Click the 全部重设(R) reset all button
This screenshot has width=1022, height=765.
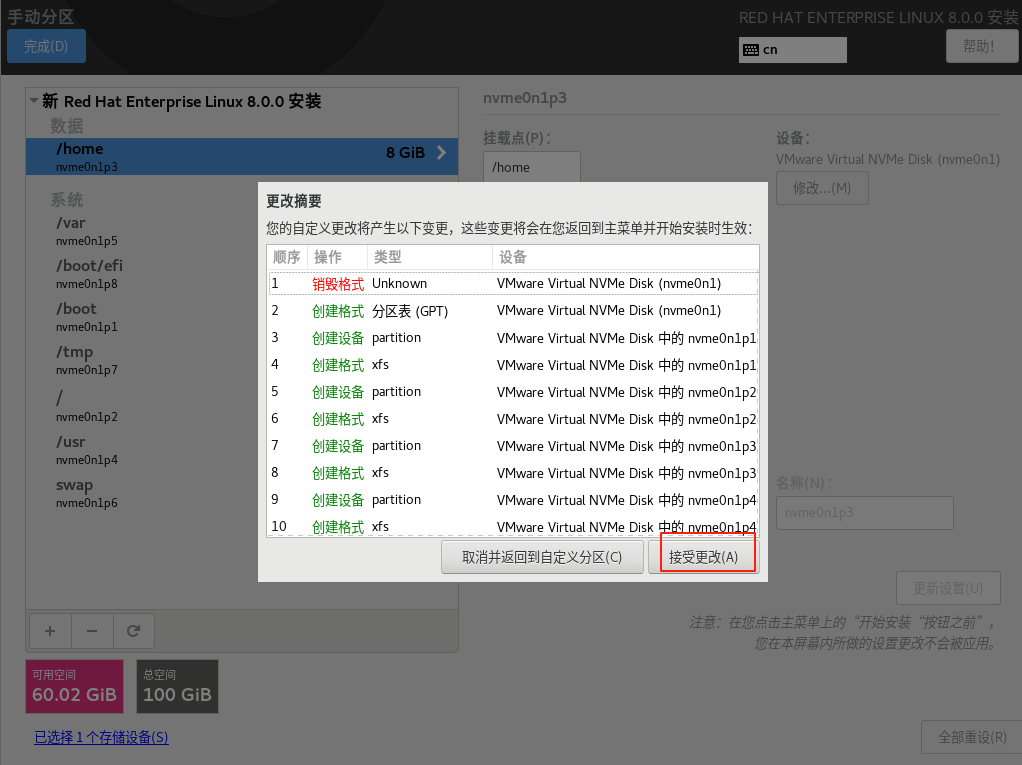point(972,737)
